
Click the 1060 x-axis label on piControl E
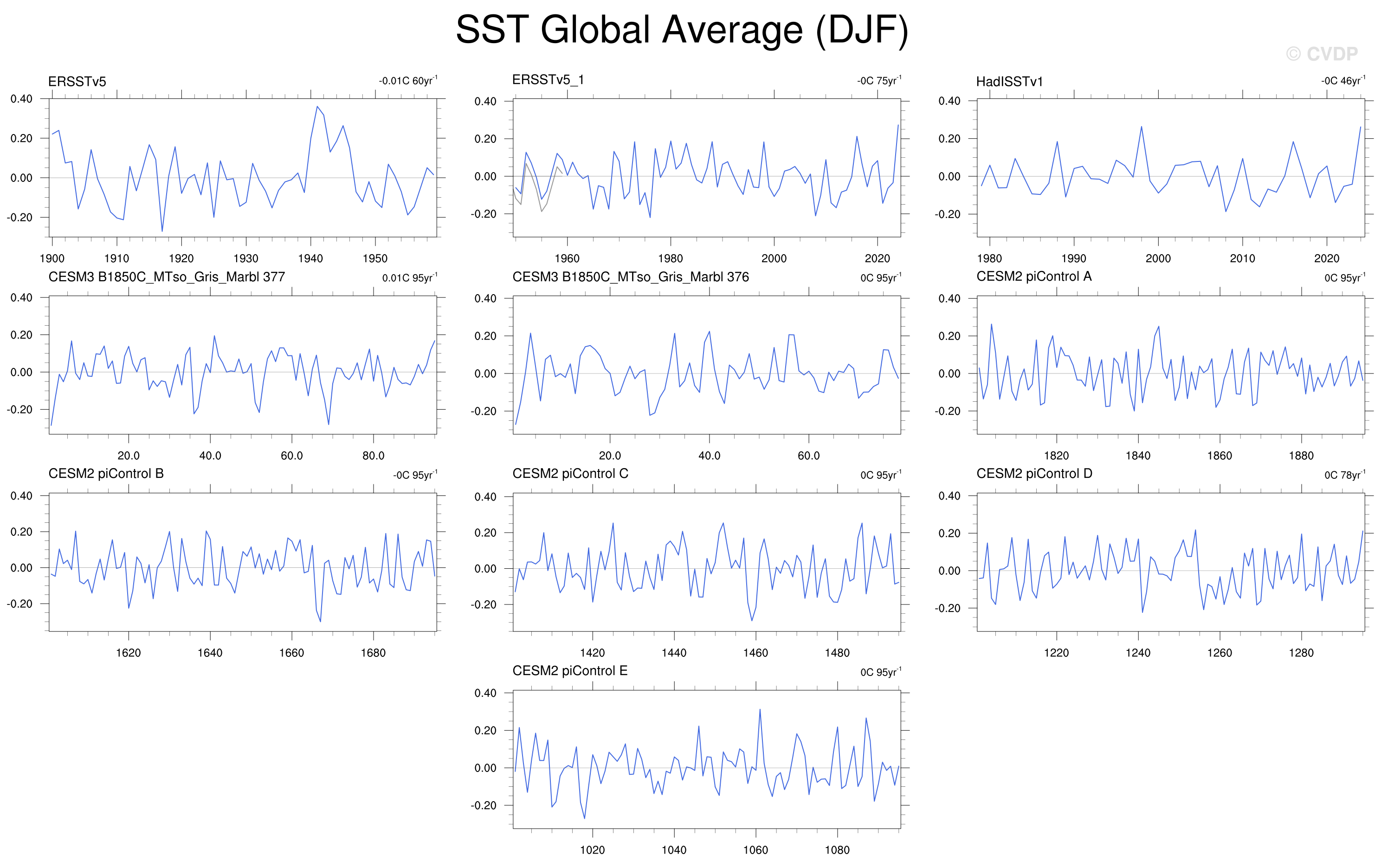point(755,850)
